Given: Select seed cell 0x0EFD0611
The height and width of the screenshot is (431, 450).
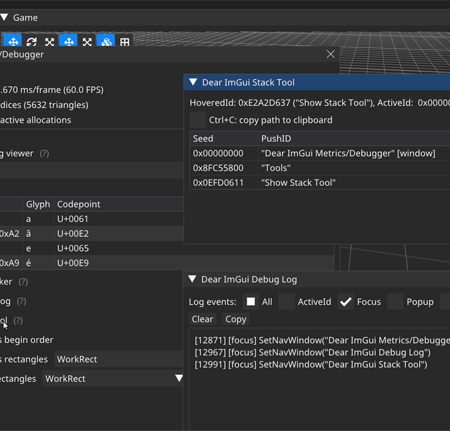Looking at the screenshot, I should point(218,183).
